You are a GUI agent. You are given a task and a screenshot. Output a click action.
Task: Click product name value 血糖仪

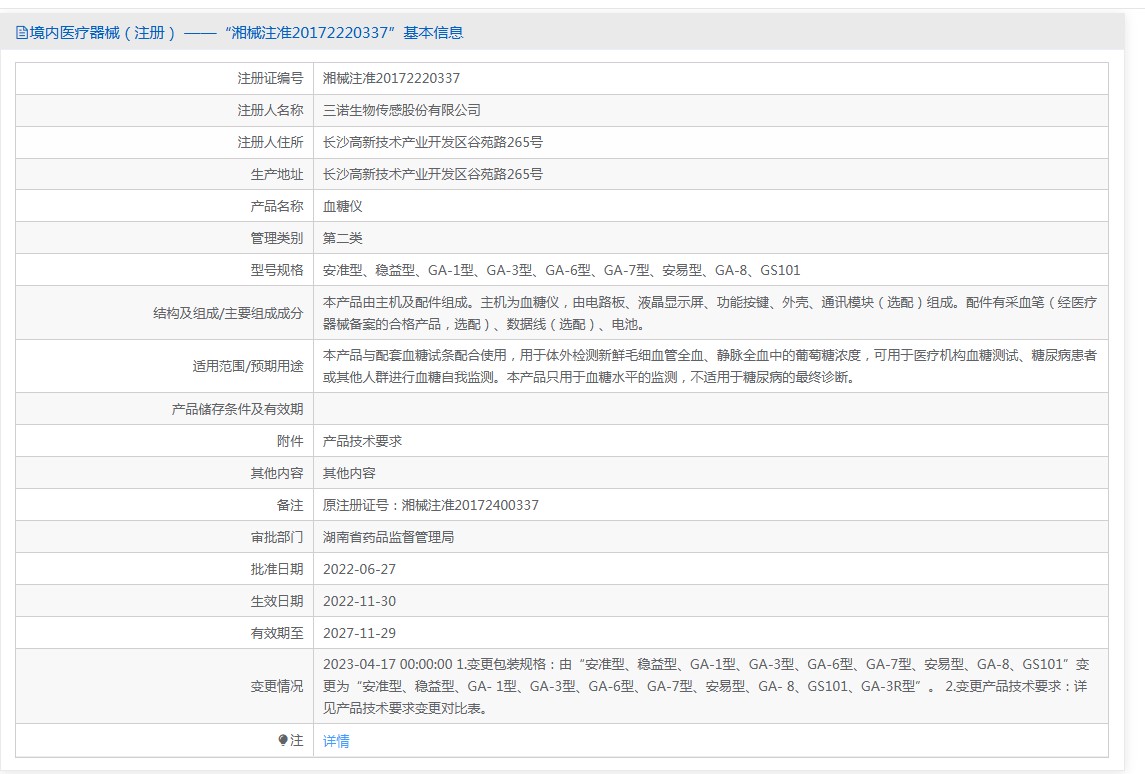tap(342, 206)
